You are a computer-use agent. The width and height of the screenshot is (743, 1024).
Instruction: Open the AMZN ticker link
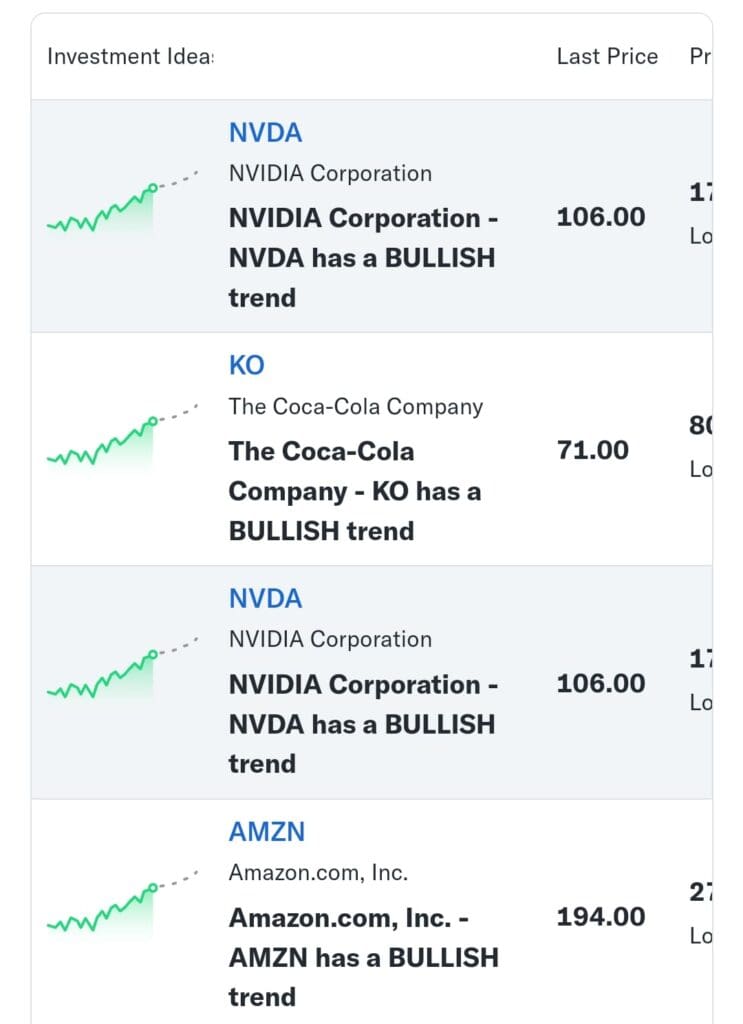click(266, 832)
